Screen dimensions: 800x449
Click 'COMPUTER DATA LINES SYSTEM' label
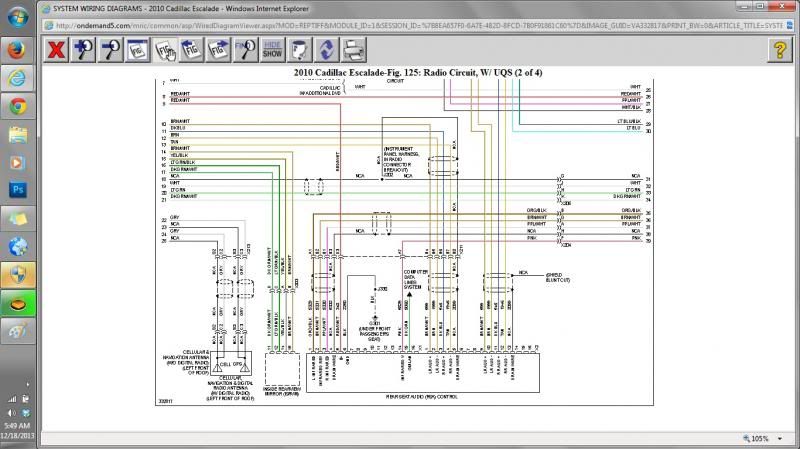pos(415,280)
